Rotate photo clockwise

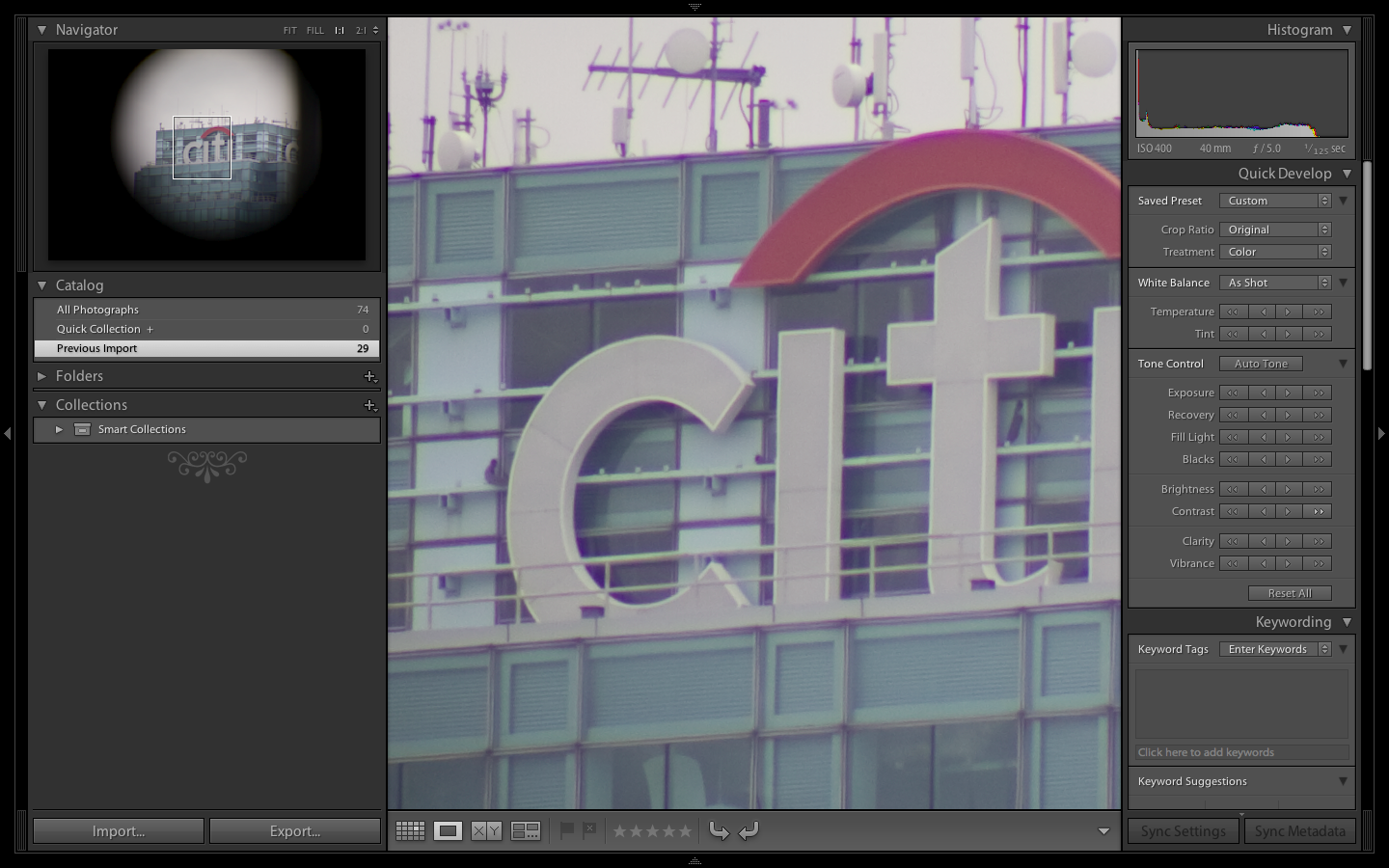pyautogui.click(x=749, y=830)
